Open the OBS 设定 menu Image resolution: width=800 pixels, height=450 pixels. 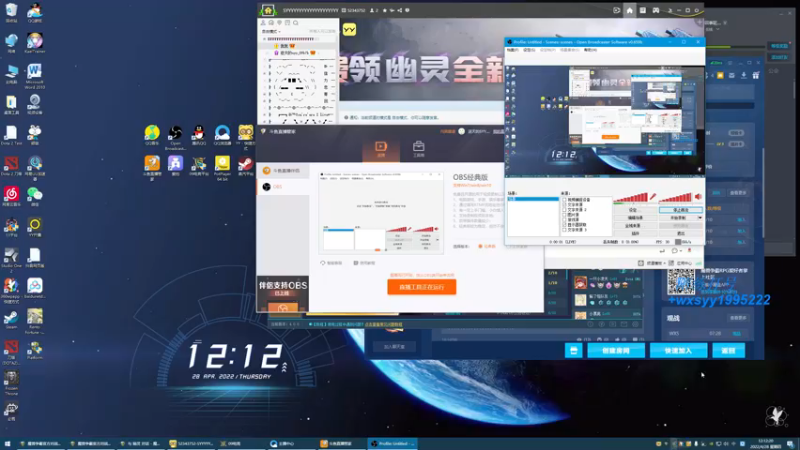tap(529, 50)
